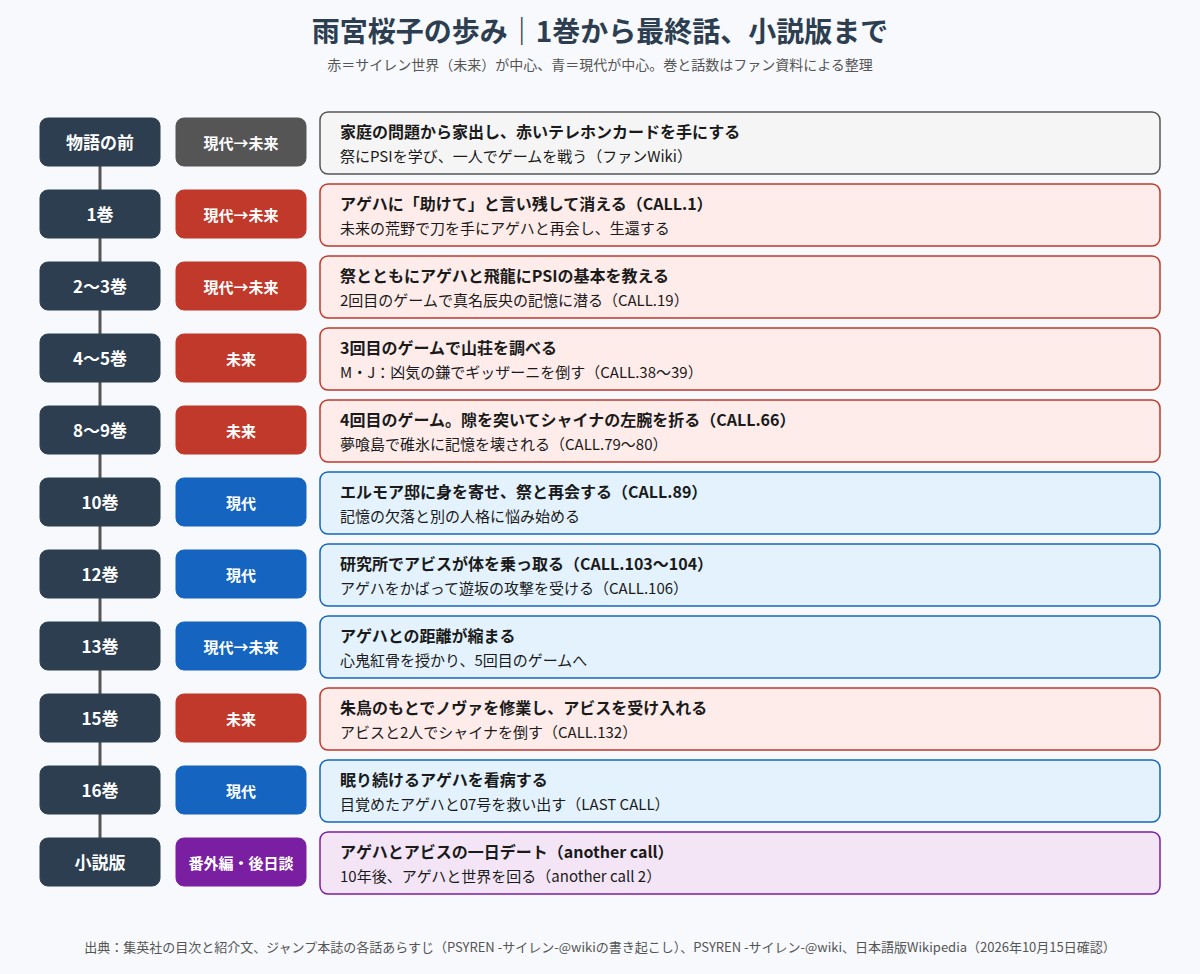
Task: Click the heading エルモア邸に身を寄せ、祭と再会する
Action: click(x=519, y=492)
